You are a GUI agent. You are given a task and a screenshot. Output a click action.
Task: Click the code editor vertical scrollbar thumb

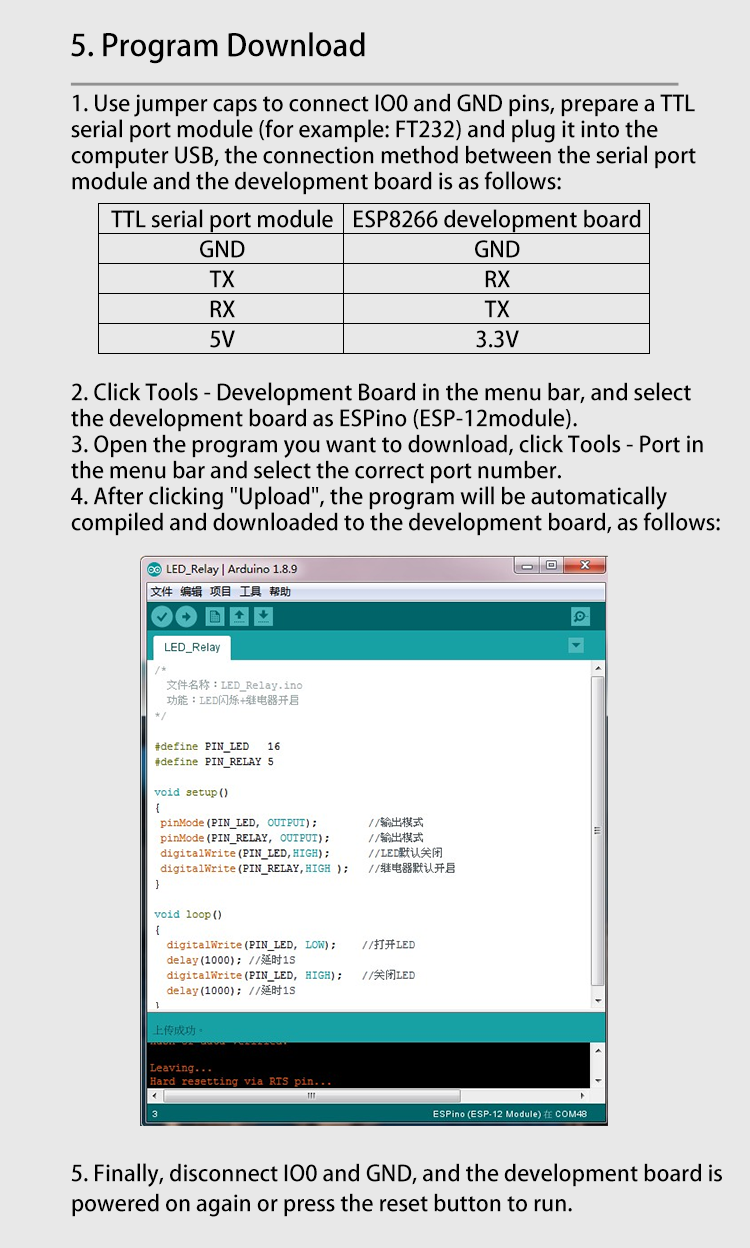coord(598,830)
